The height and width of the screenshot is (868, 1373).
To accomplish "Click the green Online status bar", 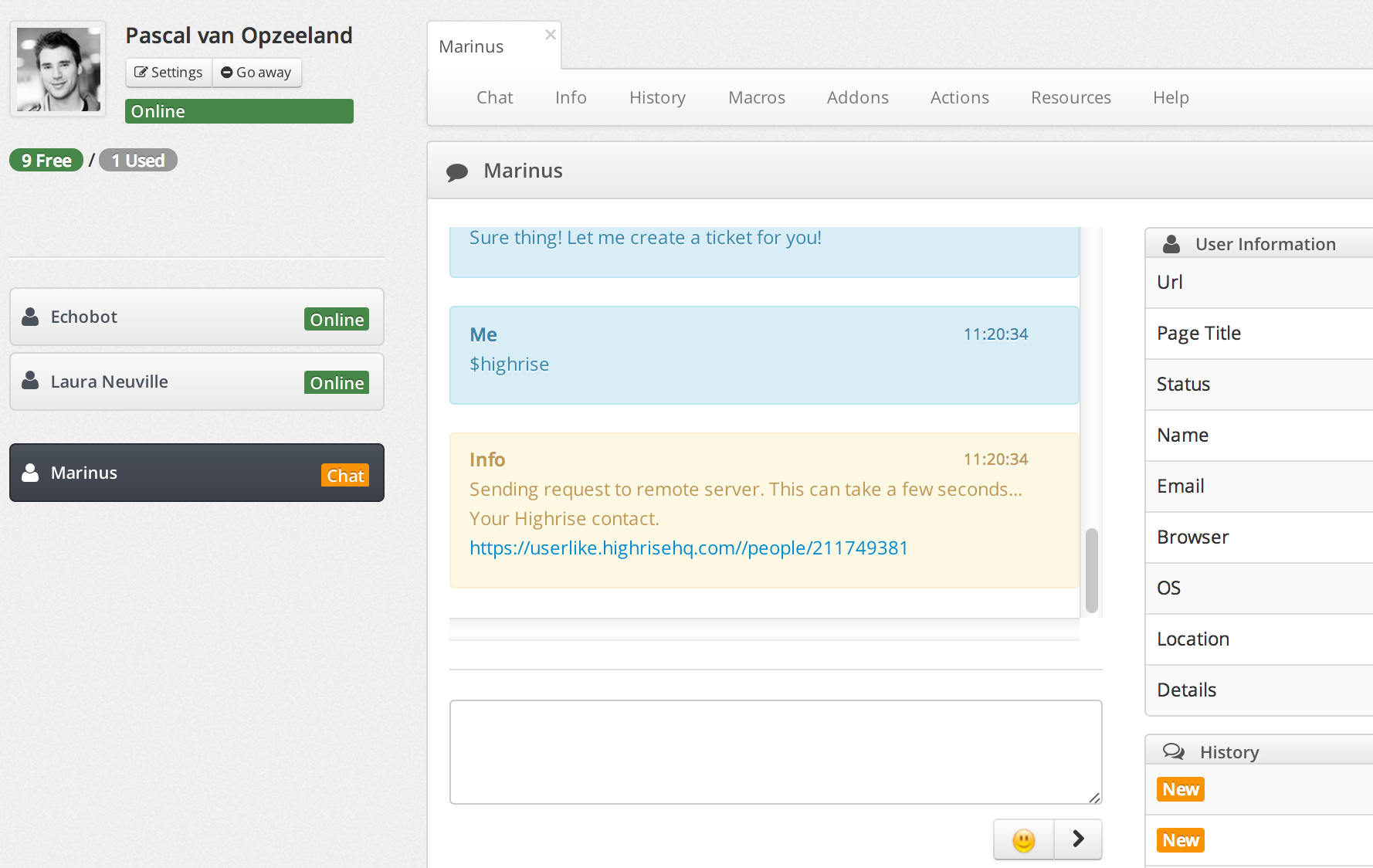I will 239,111.
